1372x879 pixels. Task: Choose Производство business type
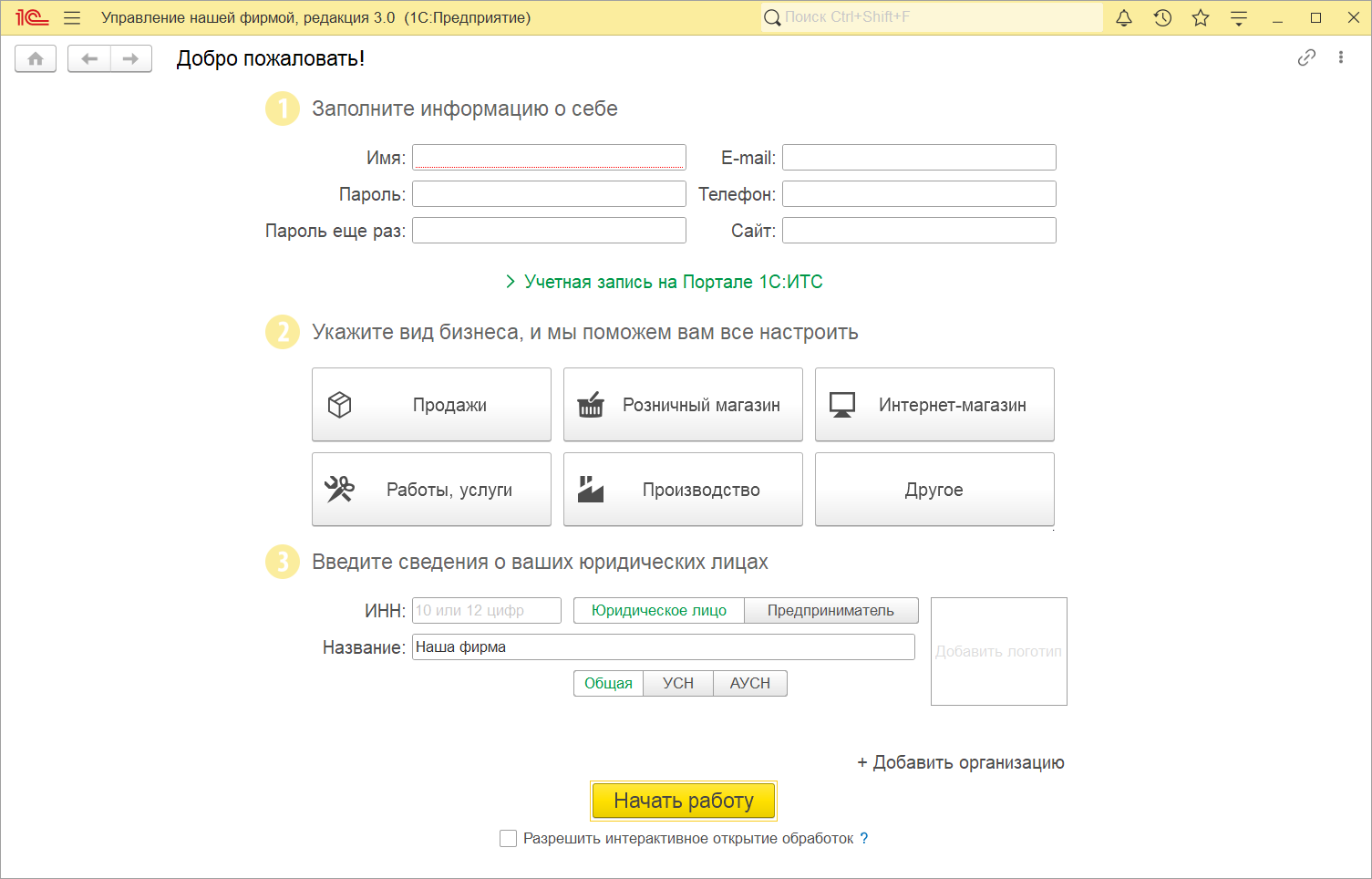(683, 490)
